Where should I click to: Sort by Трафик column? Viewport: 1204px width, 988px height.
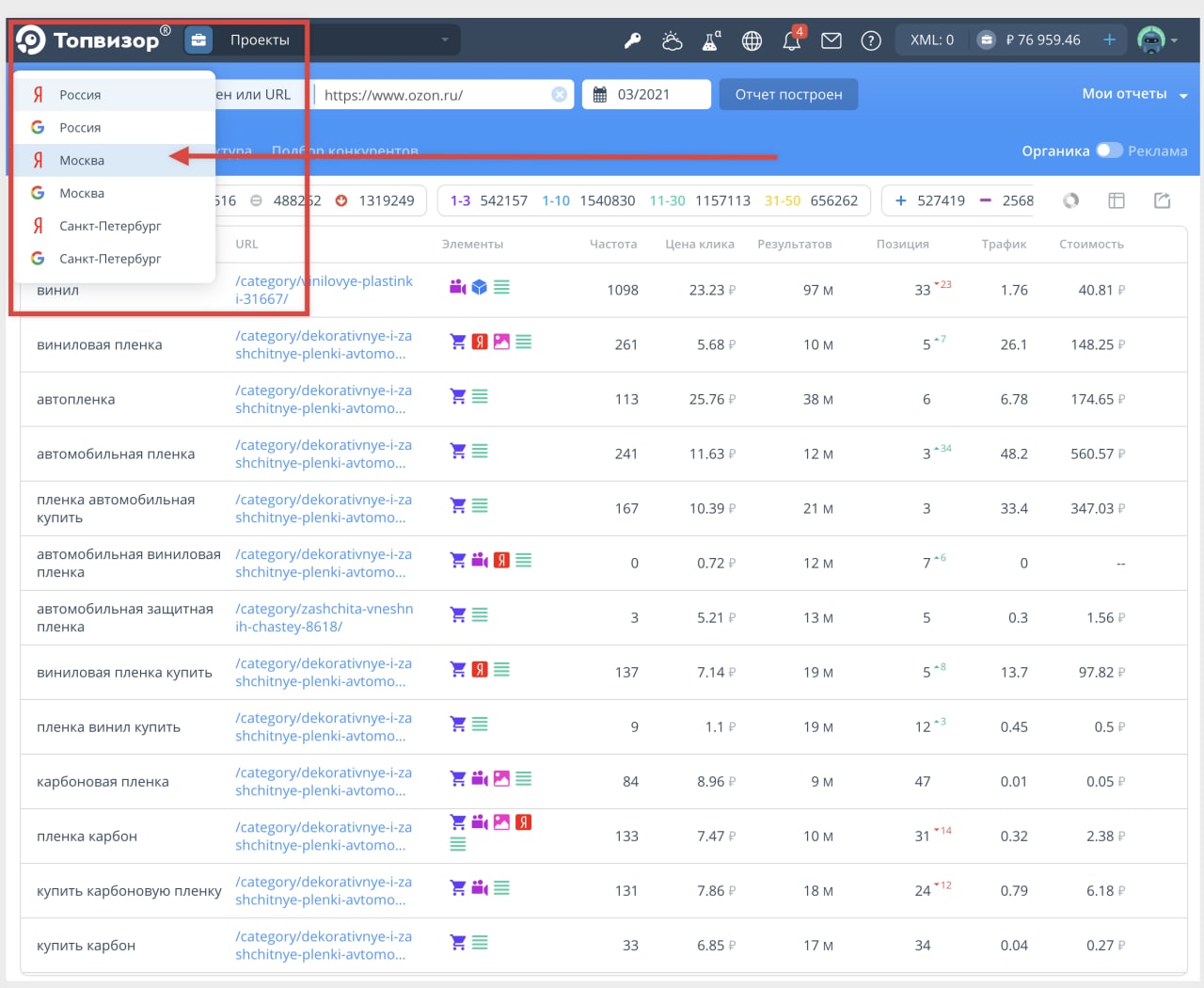(1004, 244)
